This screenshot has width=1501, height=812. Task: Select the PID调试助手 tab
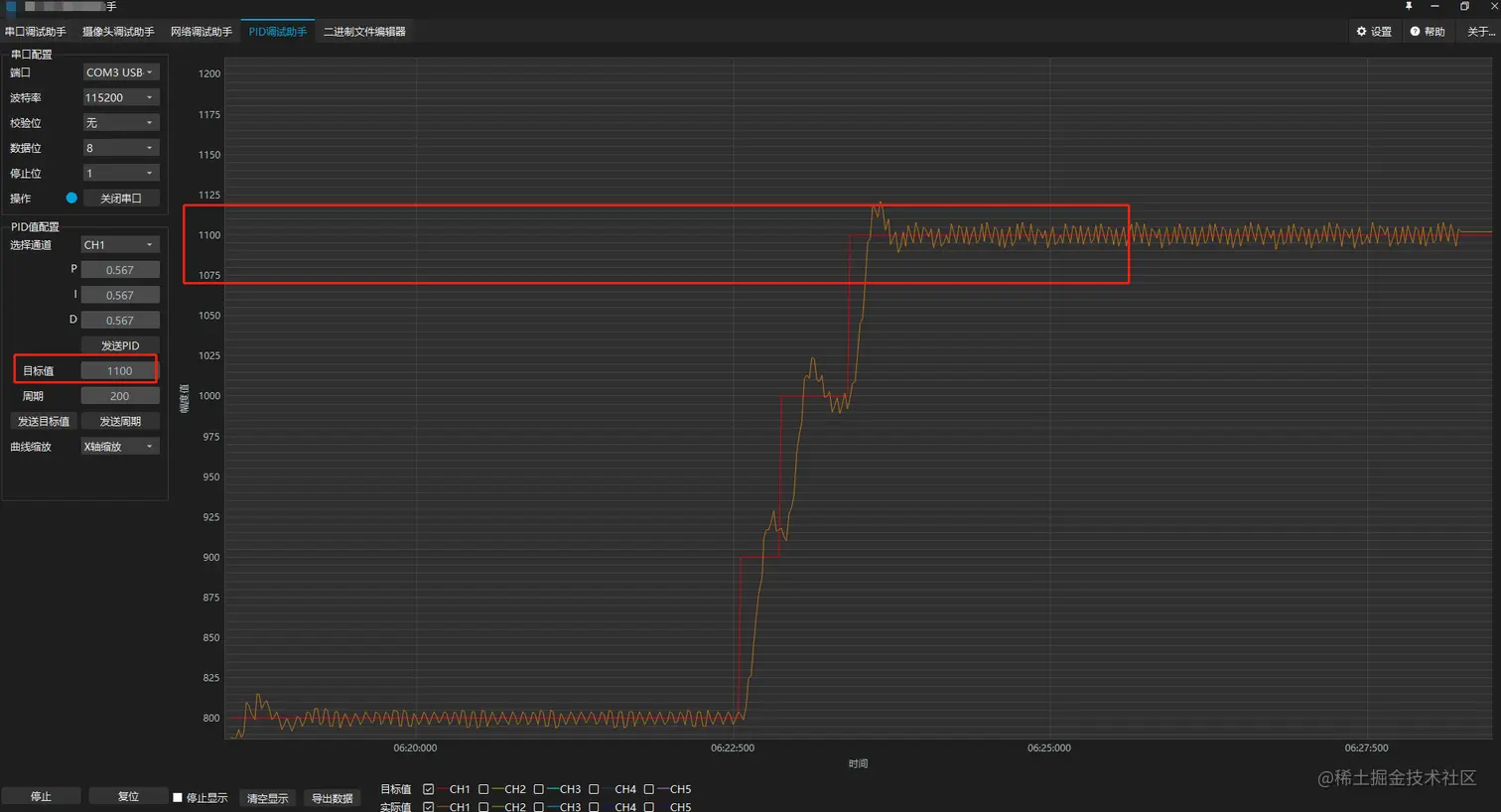278,32
